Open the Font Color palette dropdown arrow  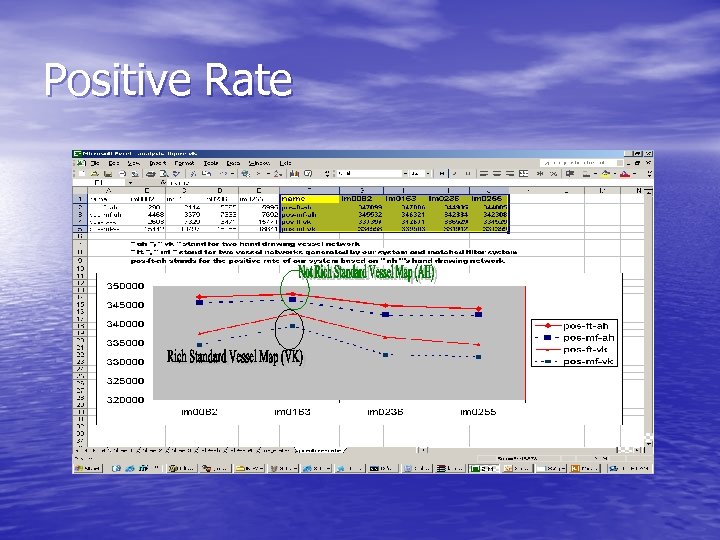click(x=634, y=174)
